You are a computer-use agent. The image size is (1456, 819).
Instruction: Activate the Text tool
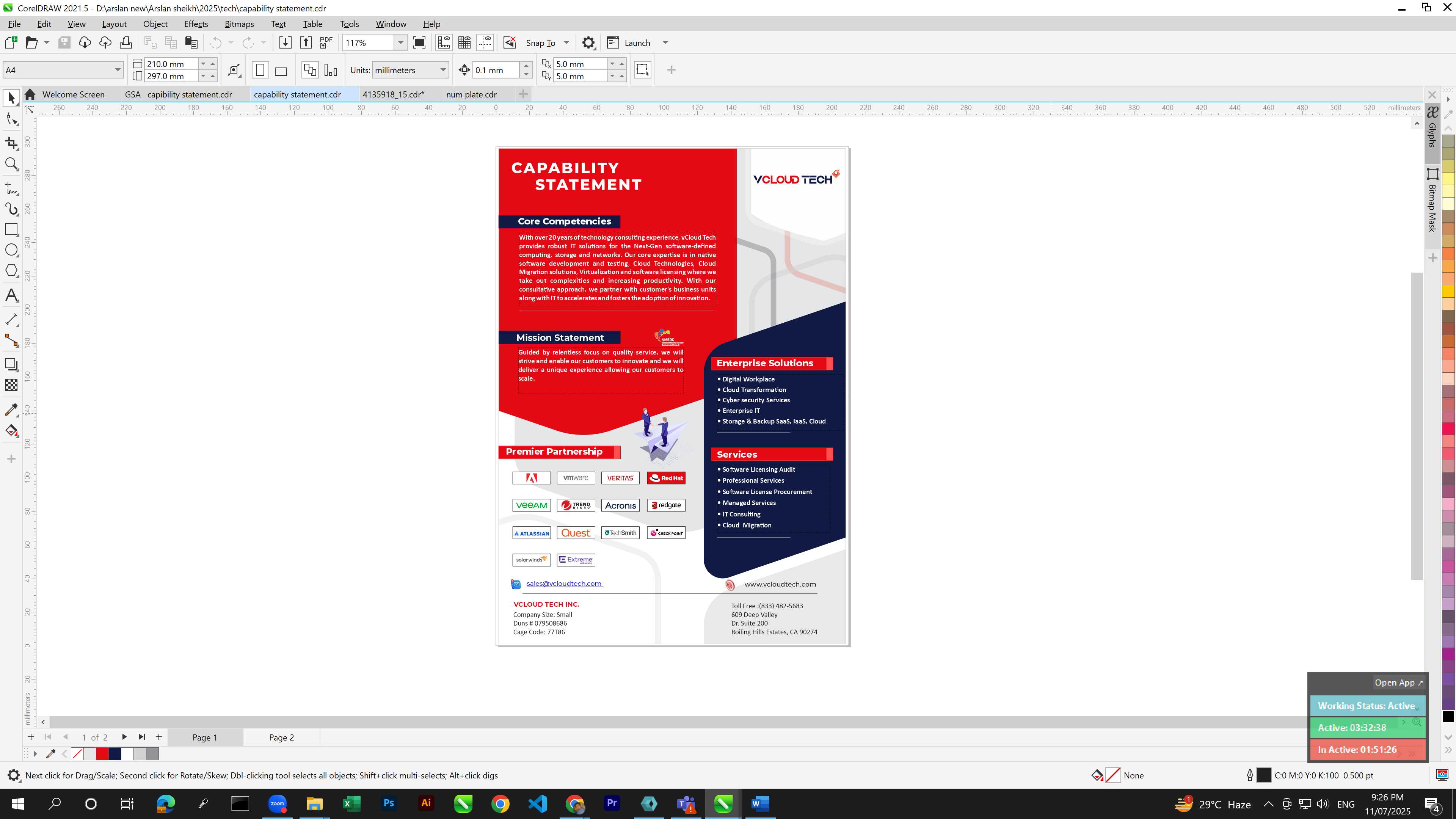tap(11, 295)
